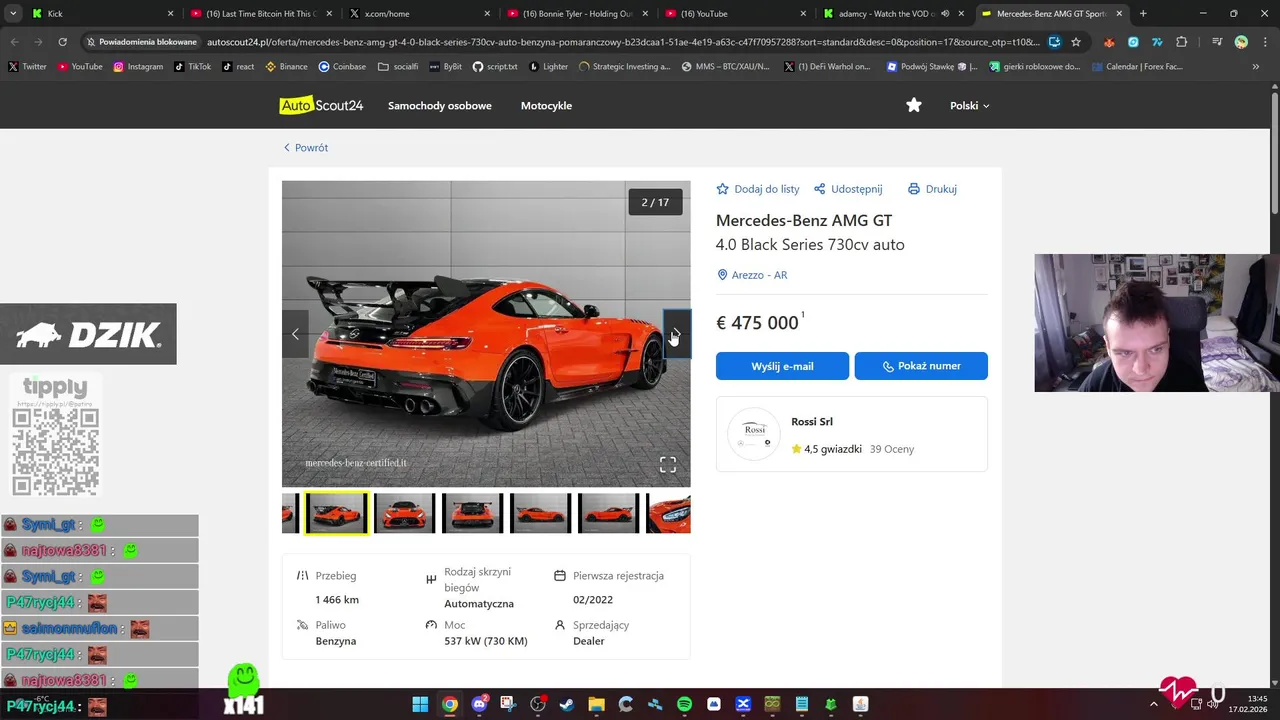The width and height of the screenshot is (1280, 720).
Task: Open Motocykle menu
Action: (x=546, y=105)
